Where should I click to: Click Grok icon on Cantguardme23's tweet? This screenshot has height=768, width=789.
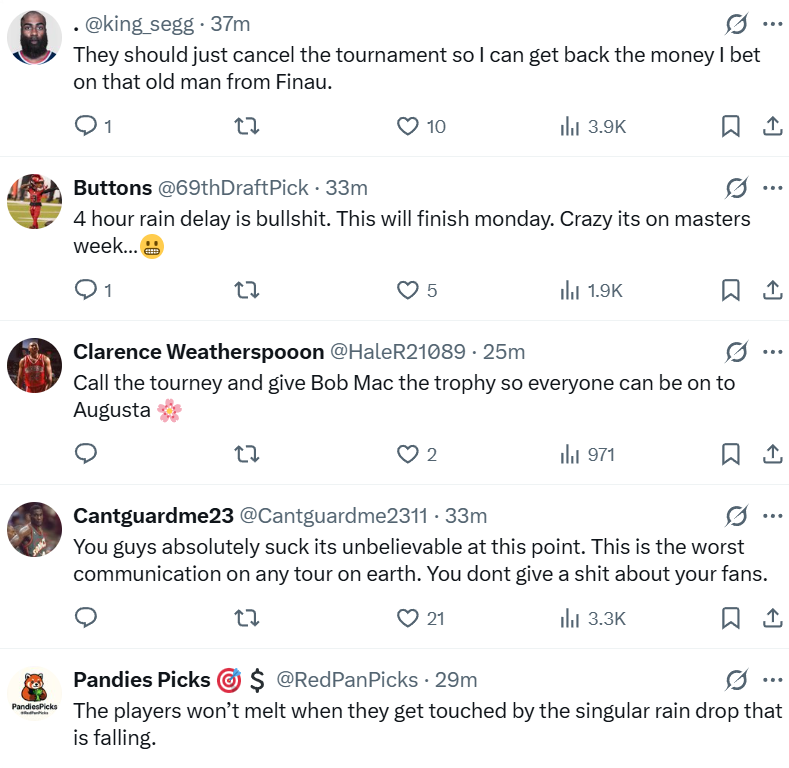pyautogui.click(x=736, y=515)
